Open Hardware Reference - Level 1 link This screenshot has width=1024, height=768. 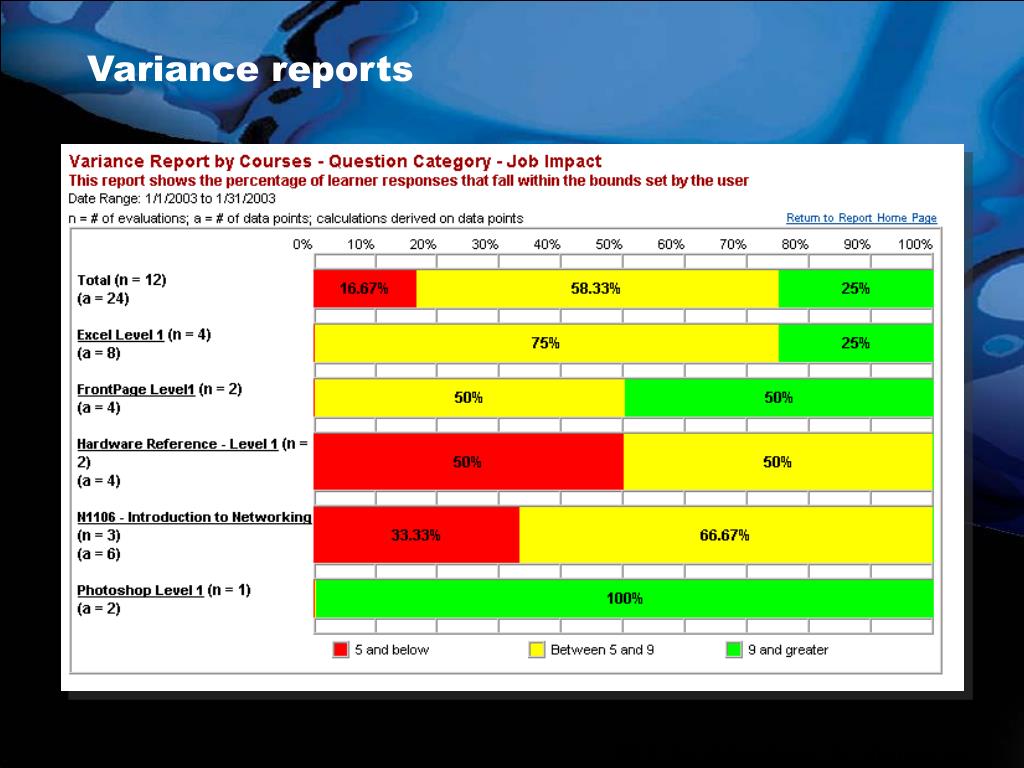(x=178, y=444)
